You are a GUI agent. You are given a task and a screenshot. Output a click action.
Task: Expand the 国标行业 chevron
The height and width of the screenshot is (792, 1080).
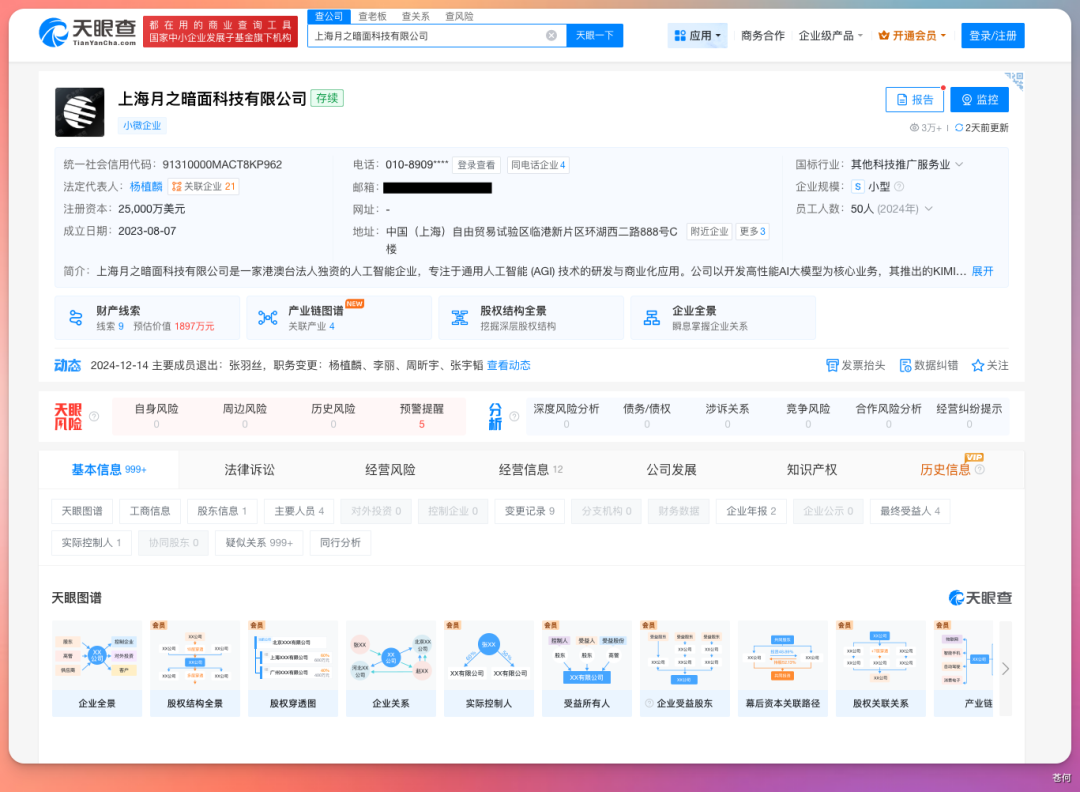click(959, 165)
